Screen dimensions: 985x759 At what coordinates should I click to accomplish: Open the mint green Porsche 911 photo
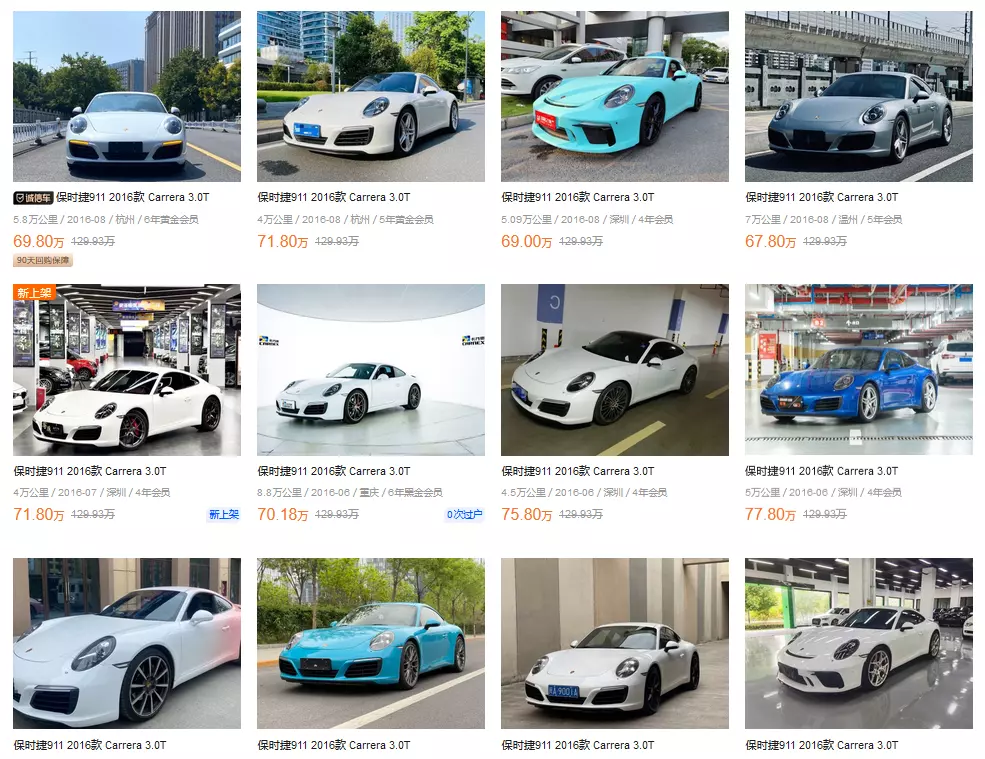(x=614, y=96)
